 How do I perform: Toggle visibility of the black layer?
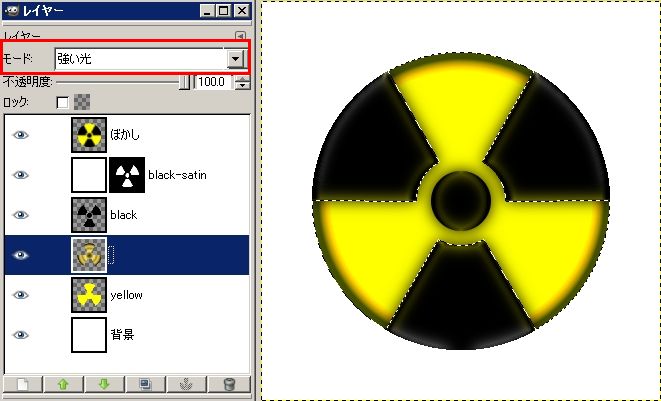tap(21, 215)
